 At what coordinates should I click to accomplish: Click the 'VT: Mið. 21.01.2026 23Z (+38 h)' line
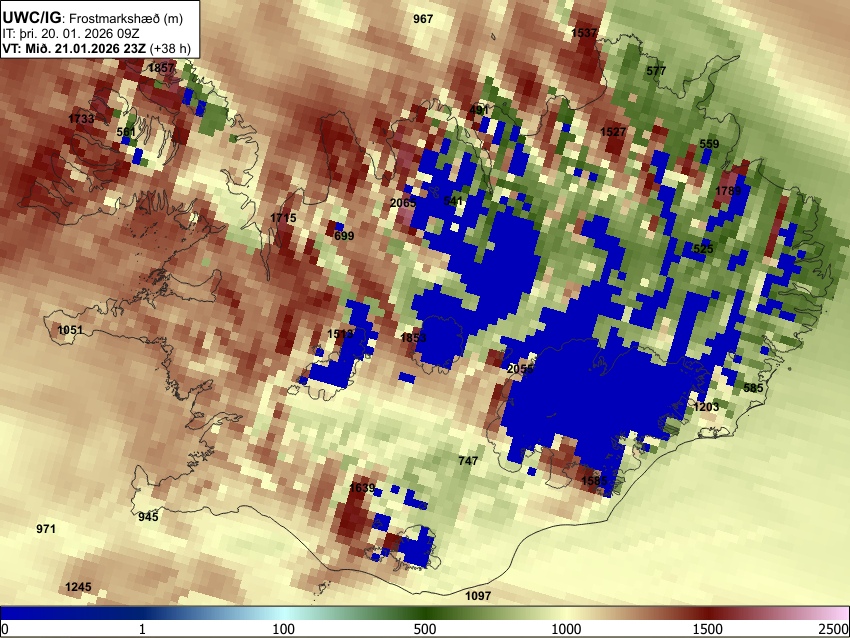[x=96, y=48]
